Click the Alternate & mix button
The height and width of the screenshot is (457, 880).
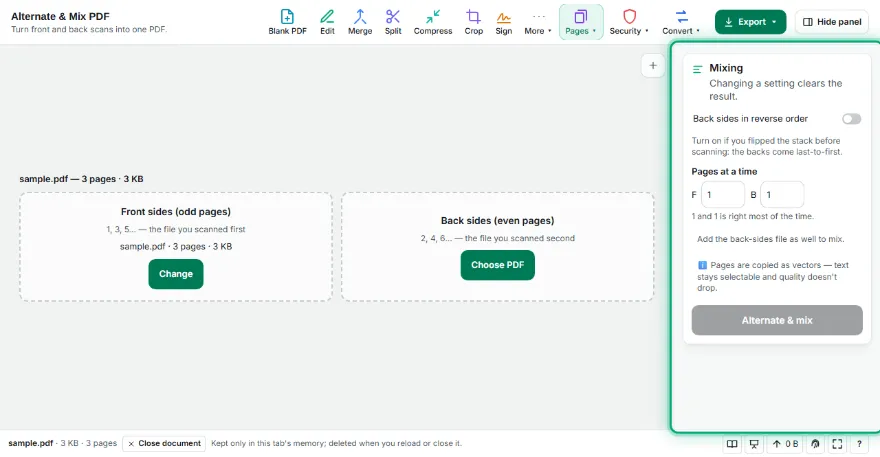(x=777, y=320)
